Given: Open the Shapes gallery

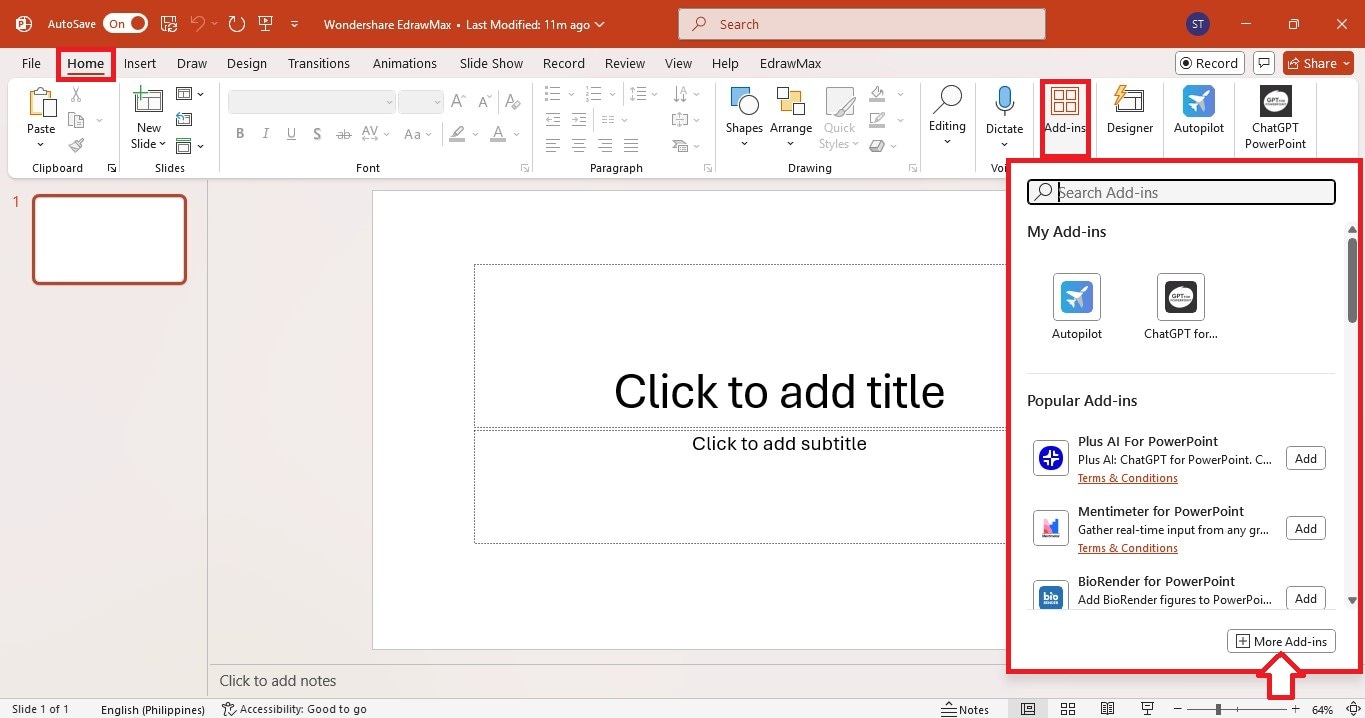Looking at the screenshot, I should tap(744, 118).
